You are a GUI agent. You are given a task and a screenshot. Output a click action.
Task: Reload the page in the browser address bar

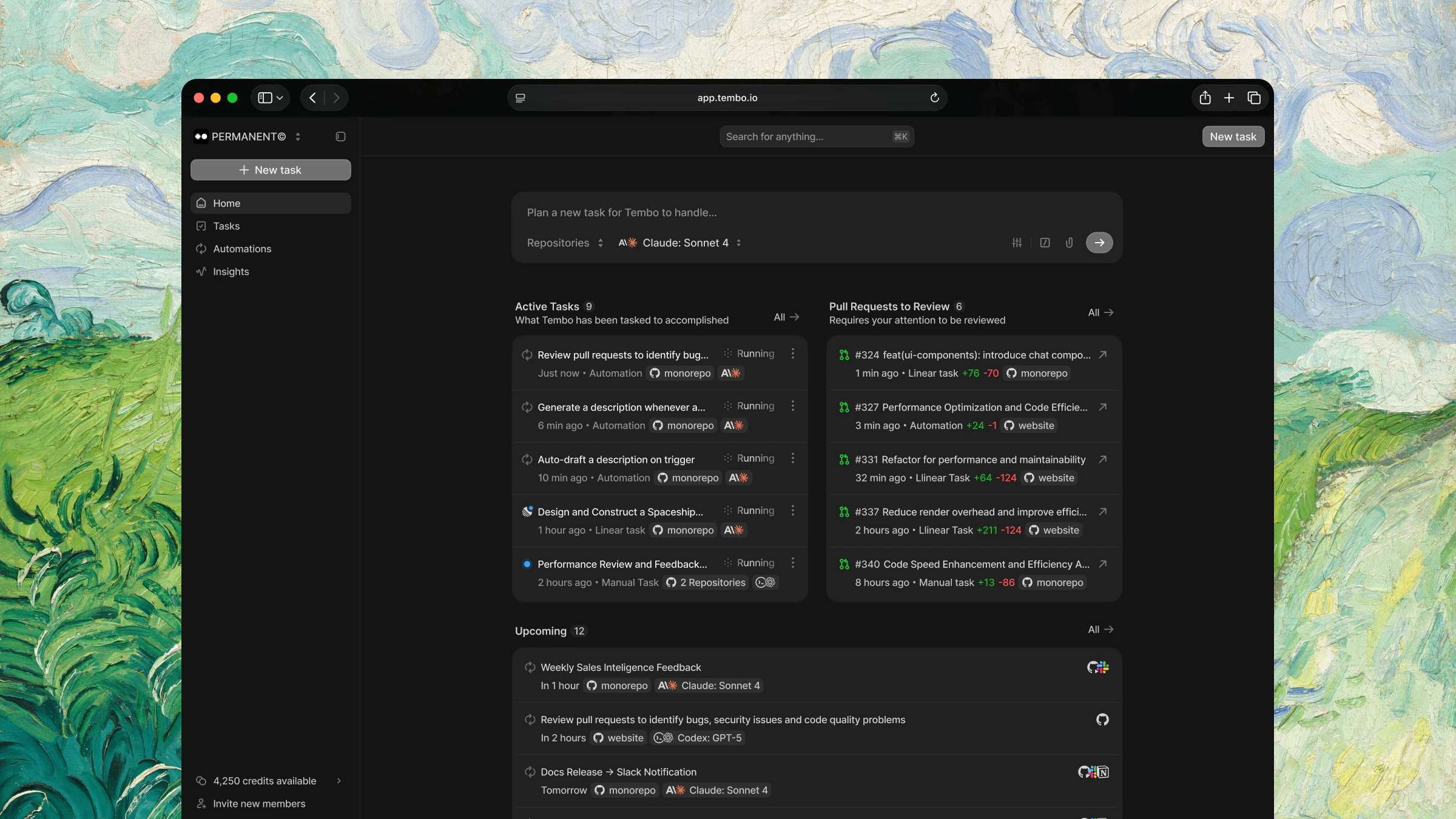tap(934, 98)
